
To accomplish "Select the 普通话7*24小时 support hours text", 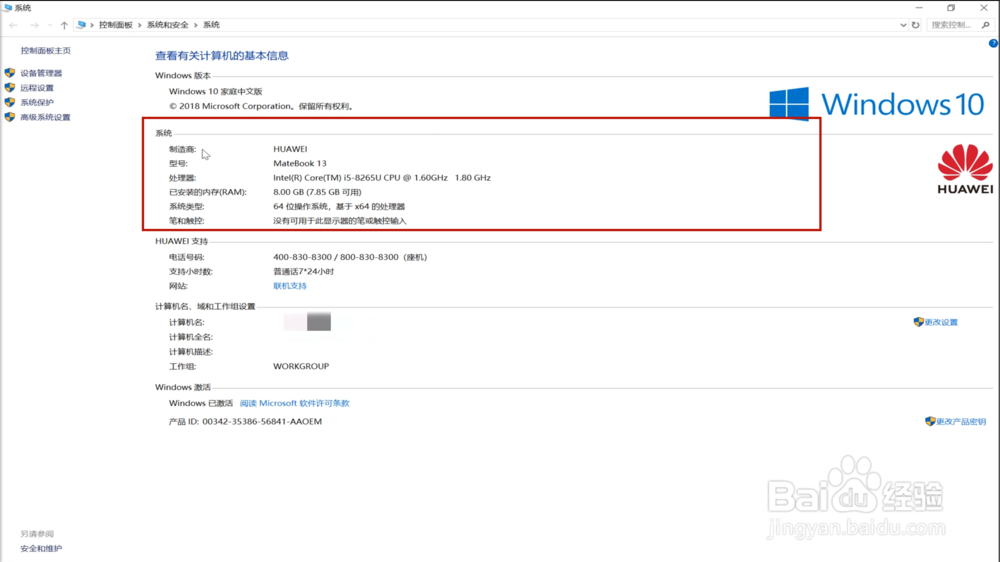I will [x=304, y=272].
